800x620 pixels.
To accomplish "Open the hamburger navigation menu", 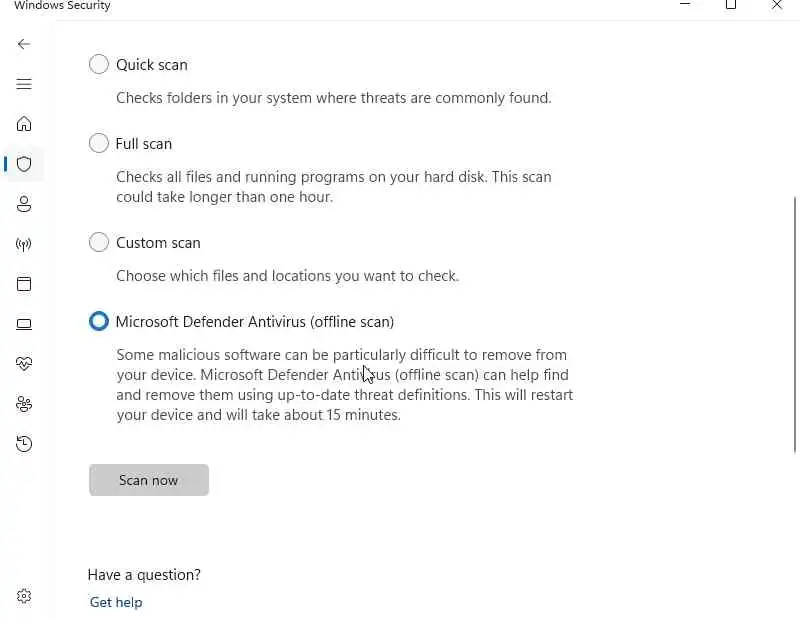I will [24, 84].
